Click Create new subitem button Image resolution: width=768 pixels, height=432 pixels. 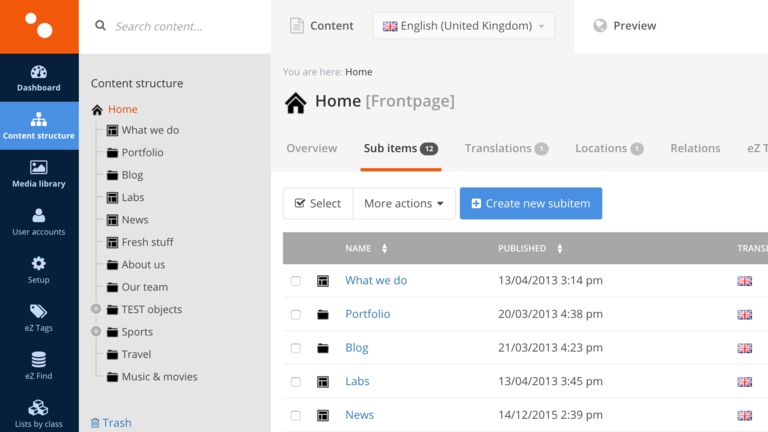(x=531, y=203)
